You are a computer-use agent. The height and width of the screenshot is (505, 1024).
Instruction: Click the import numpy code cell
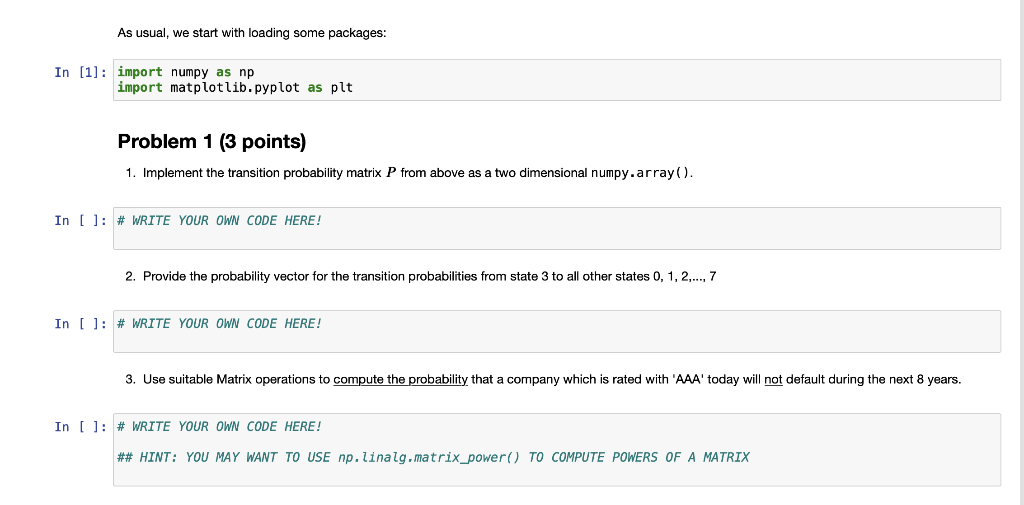click(556, 80)
